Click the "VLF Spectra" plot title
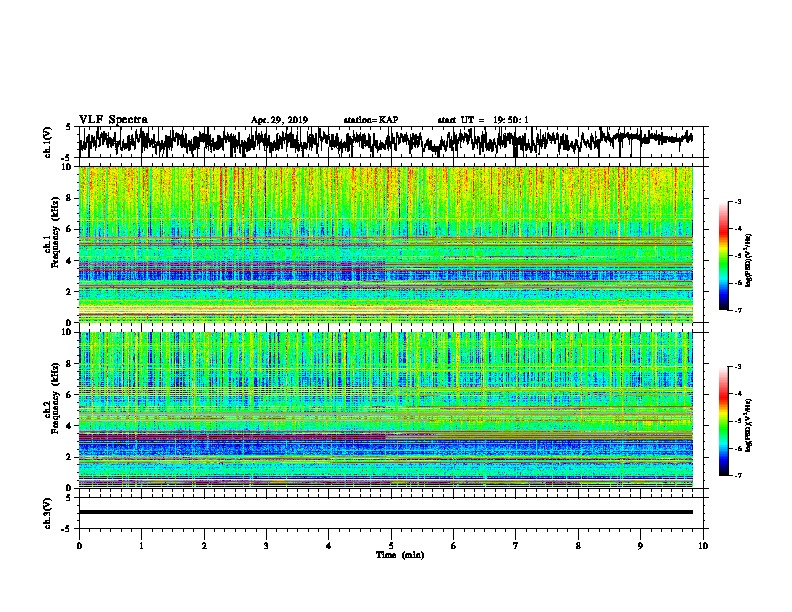This screenshot has height=612, width=792. 113,120
